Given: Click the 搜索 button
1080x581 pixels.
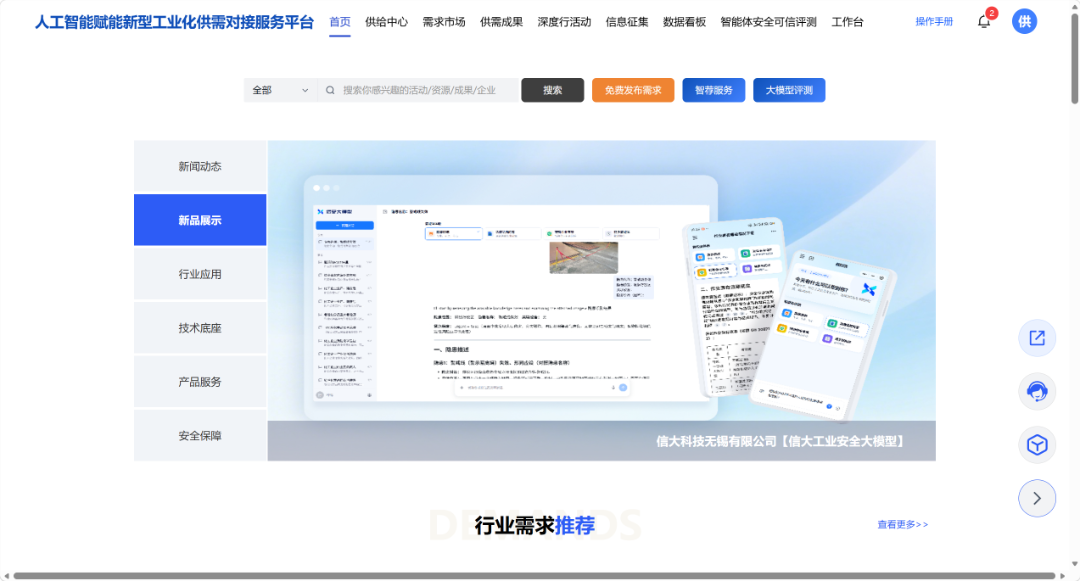Looking at the screenshot, I should click(552, 90).
